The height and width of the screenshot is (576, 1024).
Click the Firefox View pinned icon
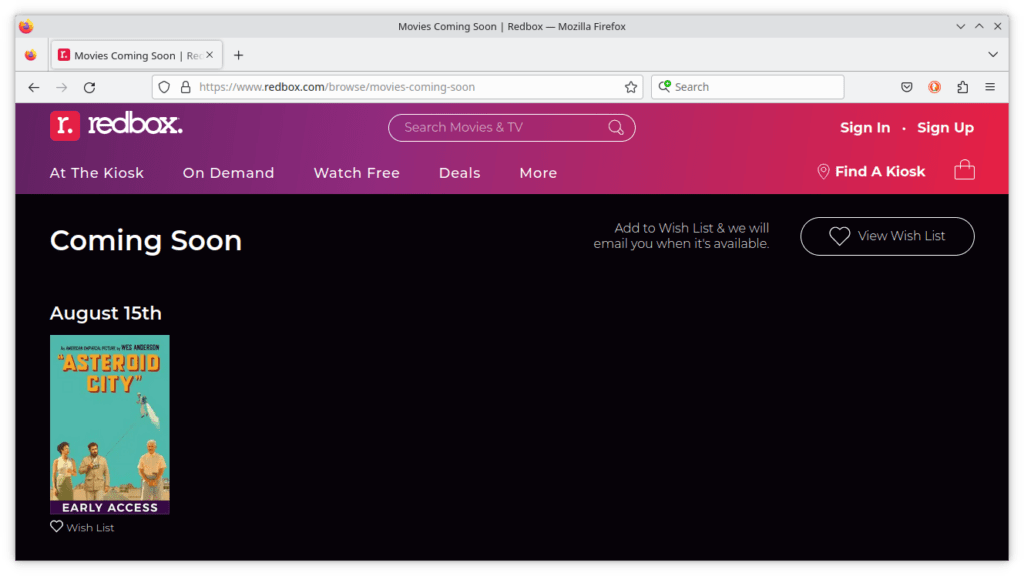click(x=31, y=55)
